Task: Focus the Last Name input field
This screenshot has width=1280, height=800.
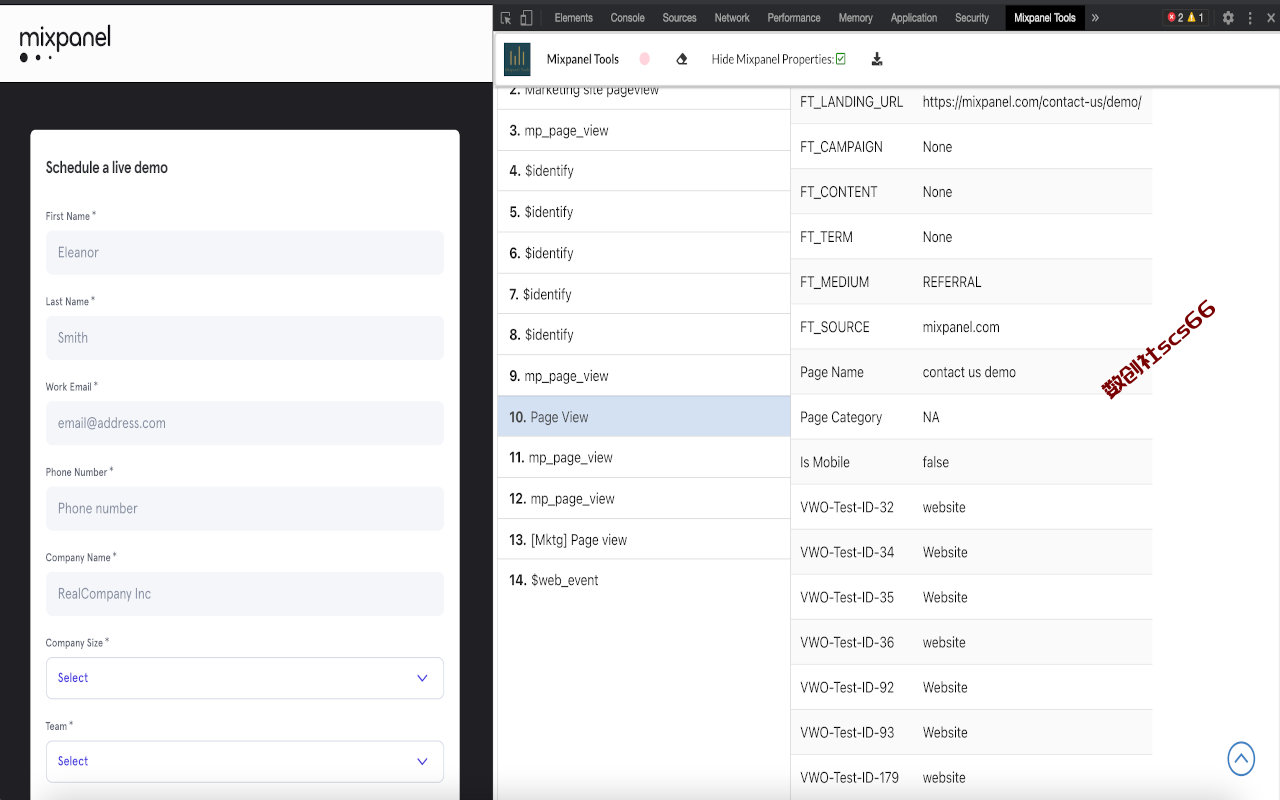Action: pos(245,338)
